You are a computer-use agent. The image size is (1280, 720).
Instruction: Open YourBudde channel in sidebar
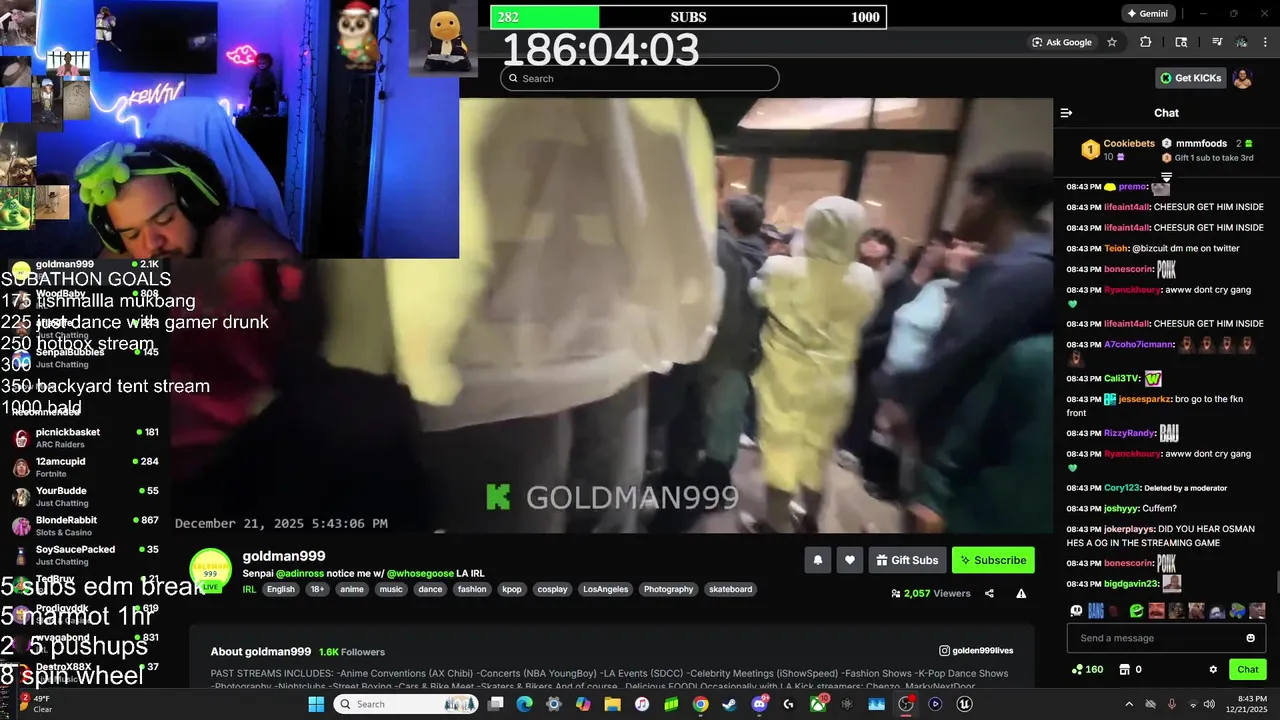85,496
